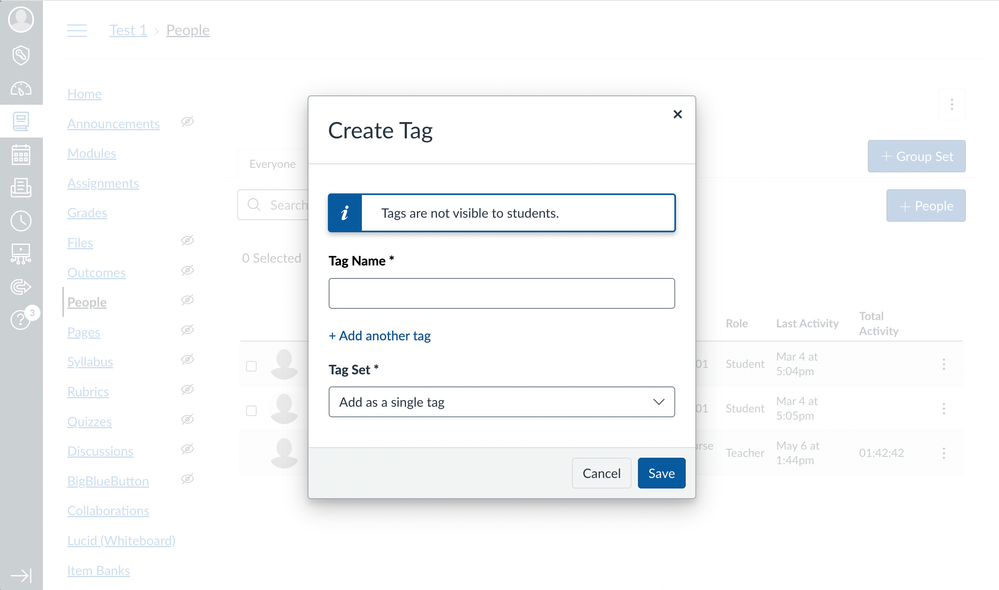The width and height of the screenshot is (999, 590).
Task: Open Home in course navigation
Action: point(84,94)
